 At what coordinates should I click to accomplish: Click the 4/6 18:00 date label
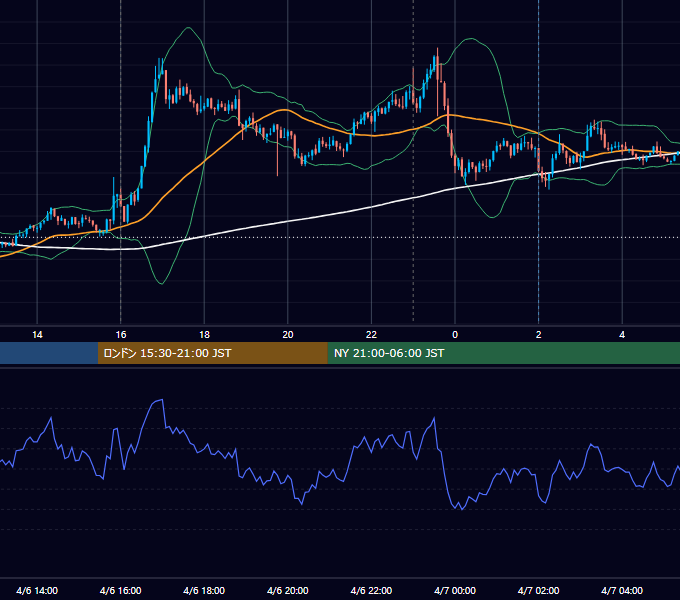(x=204, y=590)
